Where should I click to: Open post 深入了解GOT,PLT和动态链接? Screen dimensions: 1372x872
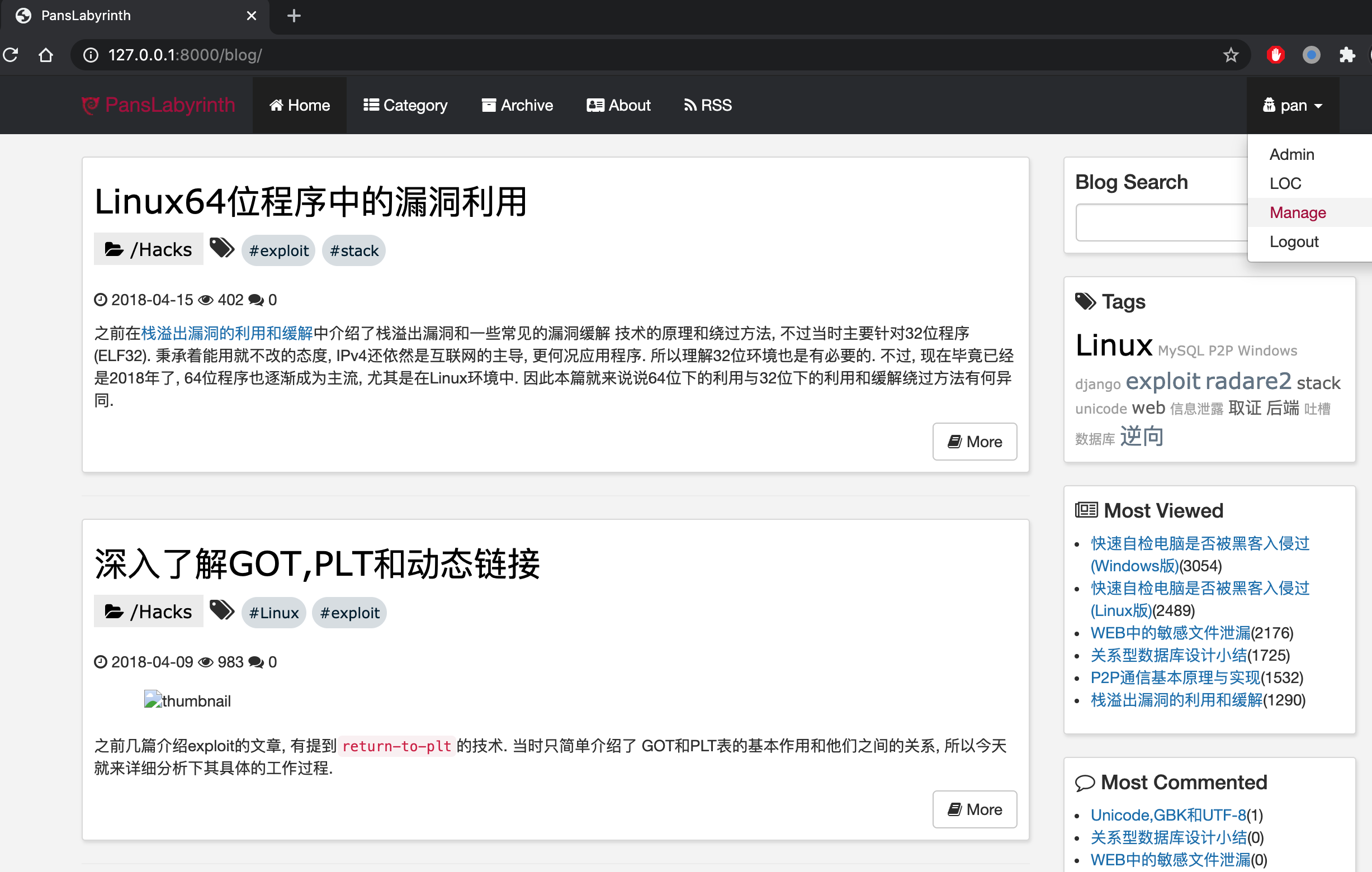point(317,564)
